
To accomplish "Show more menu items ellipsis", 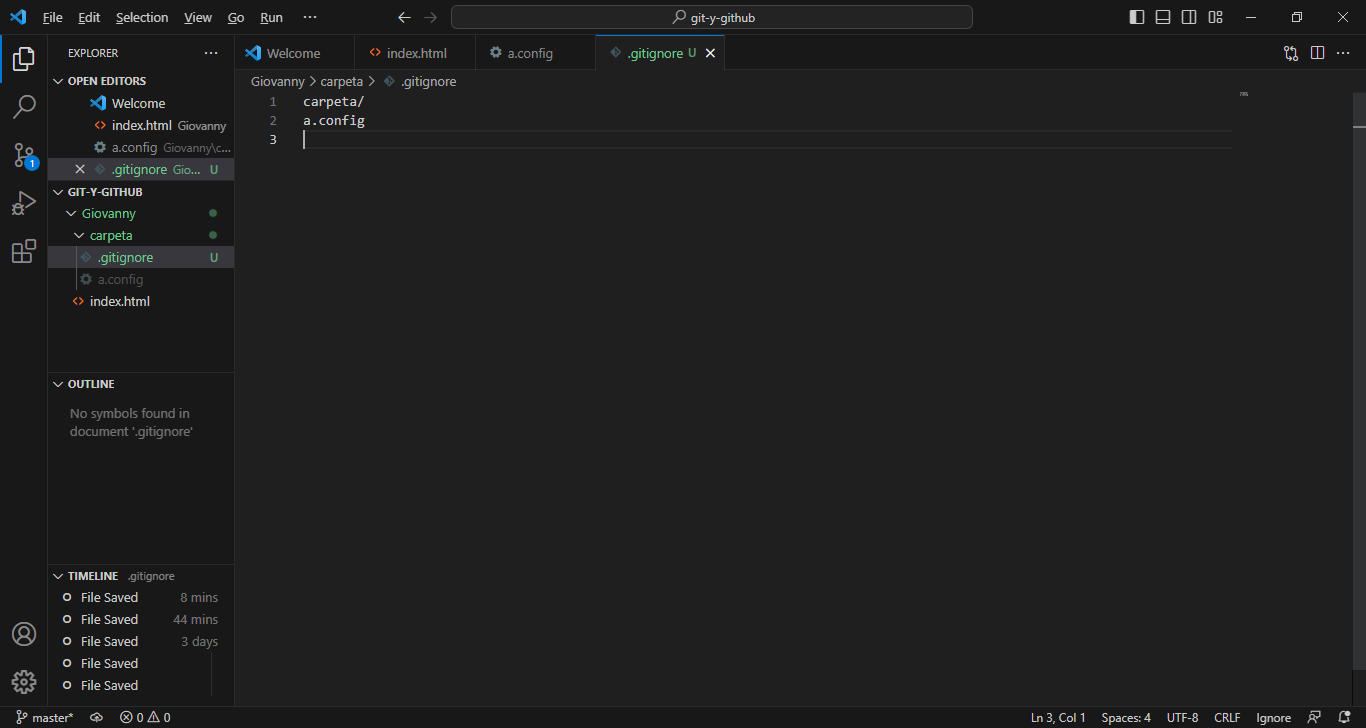I will [x=309, y=17].
